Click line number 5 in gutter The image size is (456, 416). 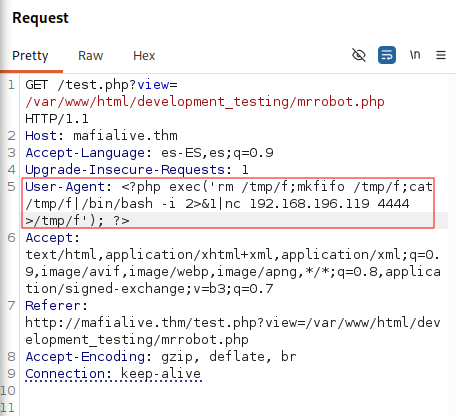click(x=12, y=187)
